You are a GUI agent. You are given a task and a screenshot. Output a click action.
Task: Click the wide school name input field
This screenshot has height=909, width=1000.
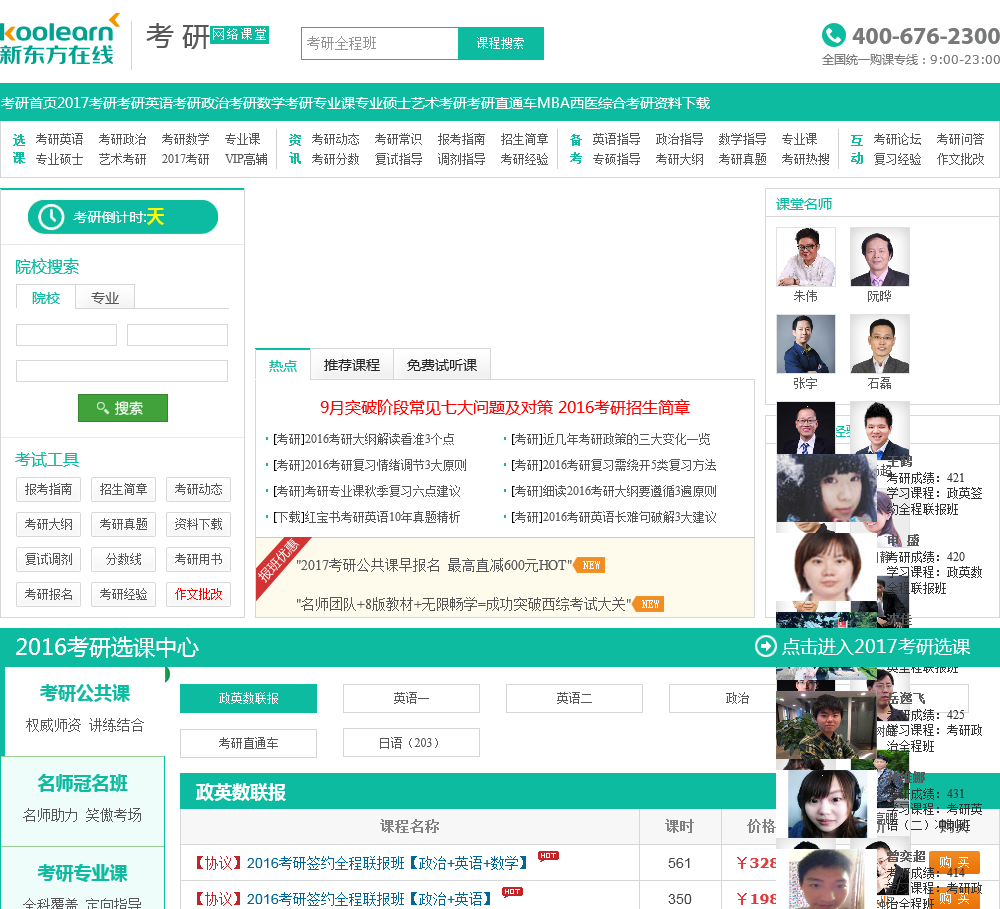[122, 371]
